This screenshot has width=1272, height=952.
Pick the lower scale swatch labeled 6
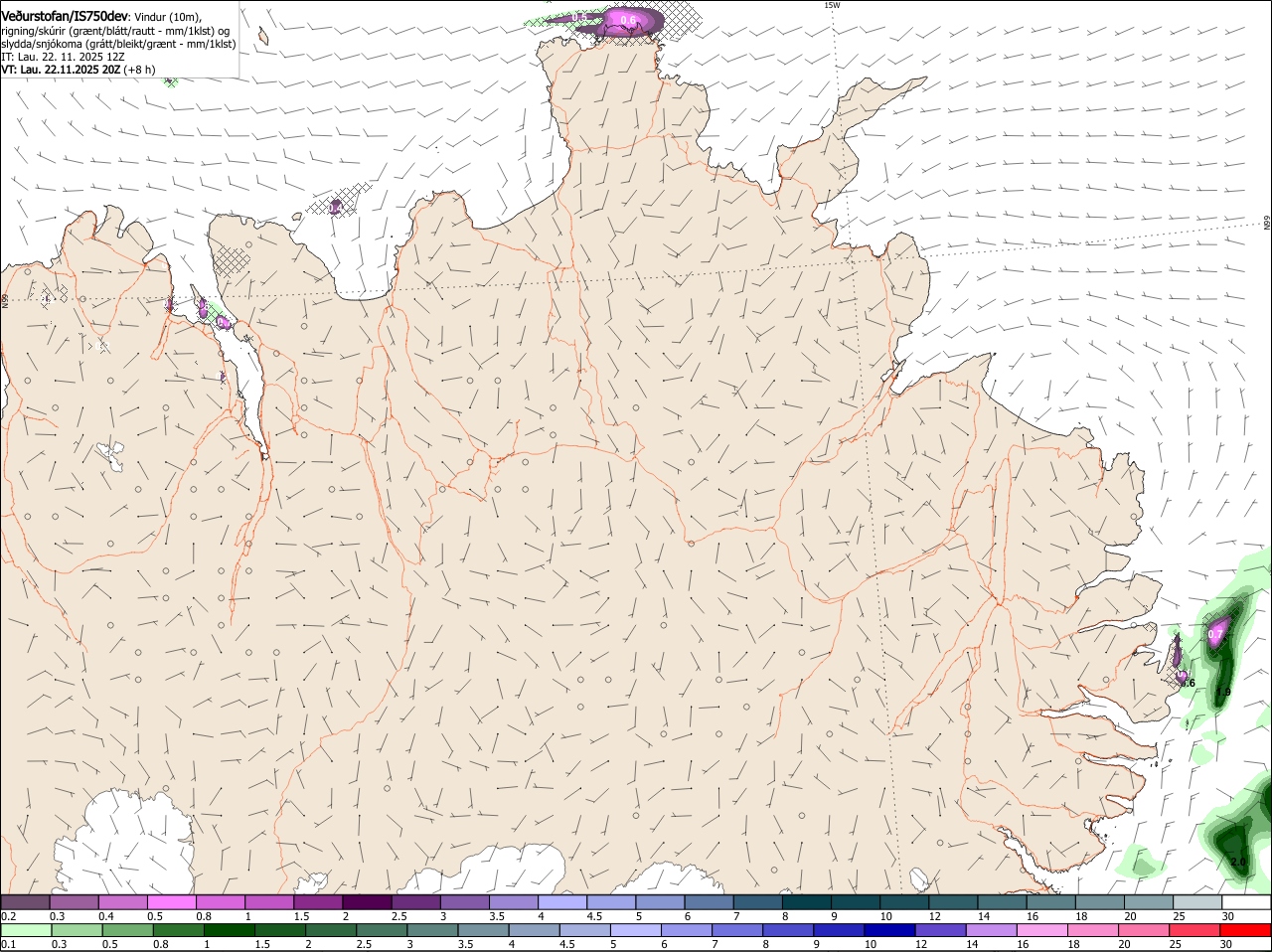pyautogui.click(x=686, y=930)
